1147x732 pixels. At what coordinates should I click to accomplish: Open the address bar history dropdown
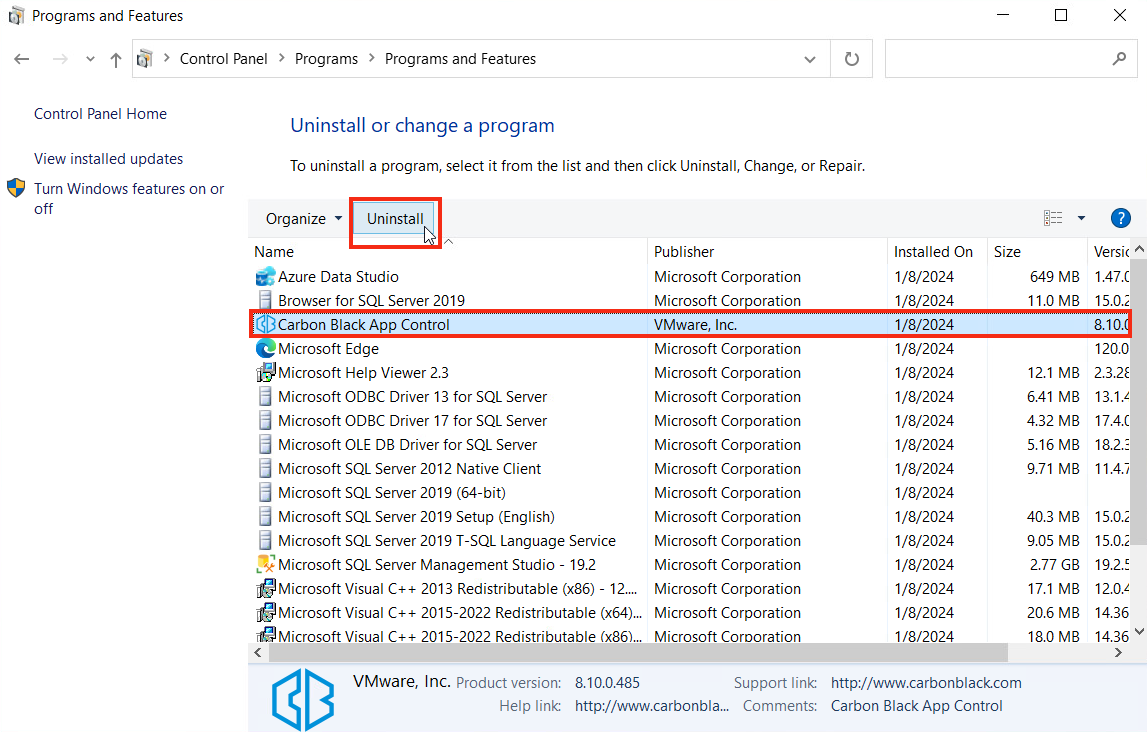click(810, 59)
